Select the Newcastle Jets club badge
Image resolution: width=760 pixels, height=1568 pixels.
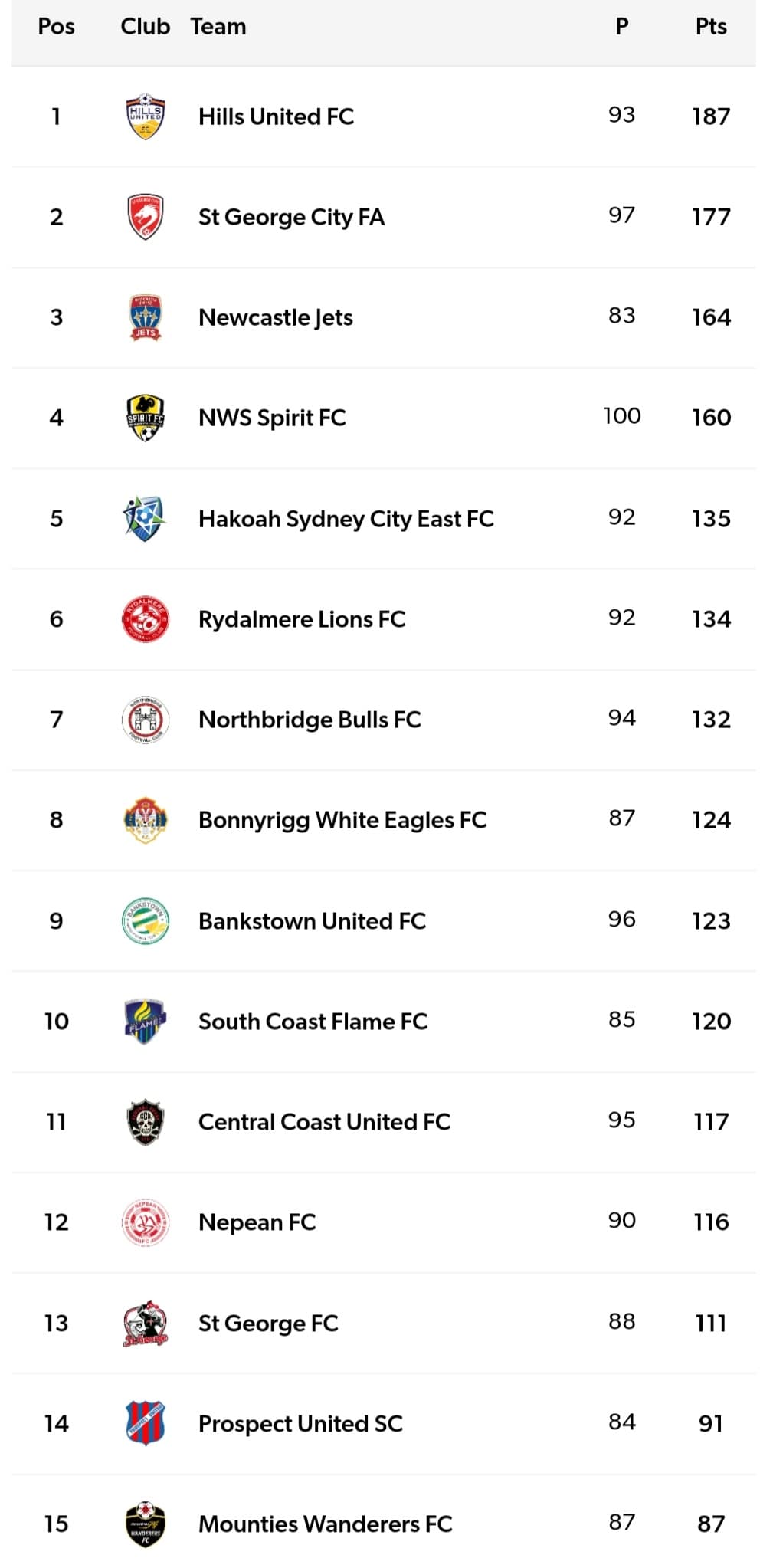145,317
